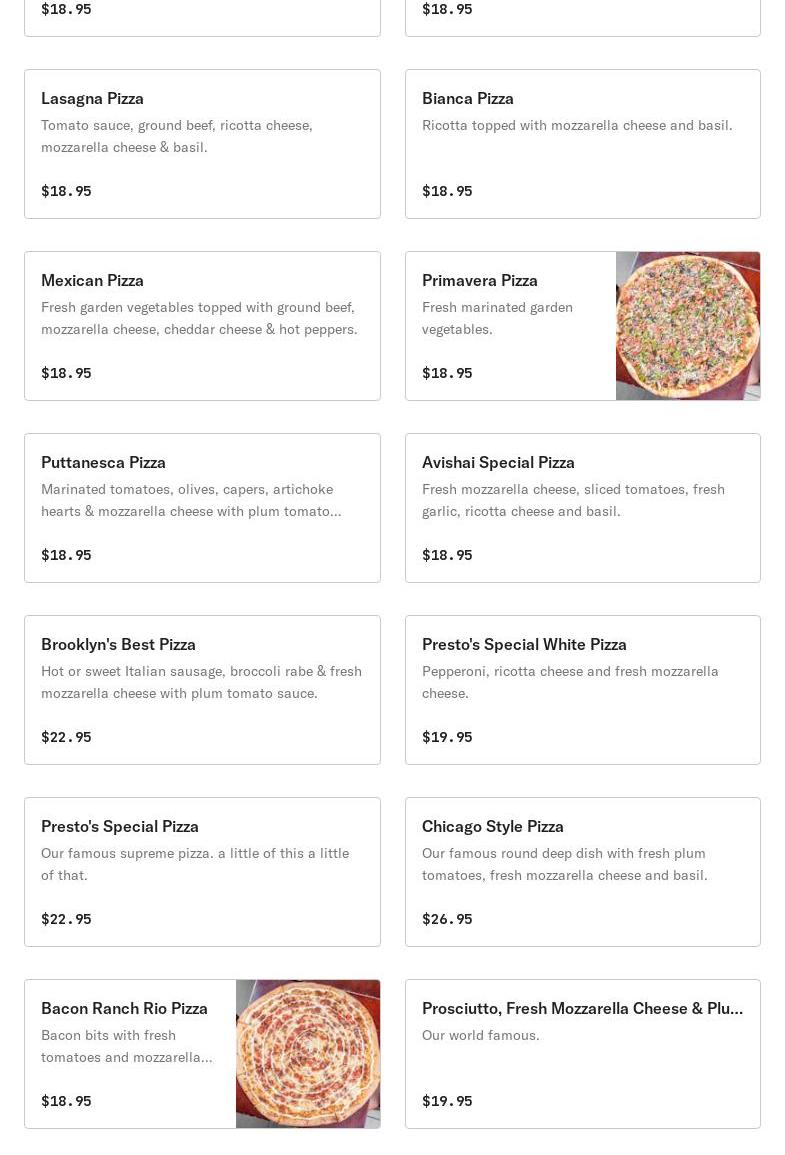Click the $19.95 Presto's White Pizza price
Viewport: 785px width, 1155px height.
point(447,737)
